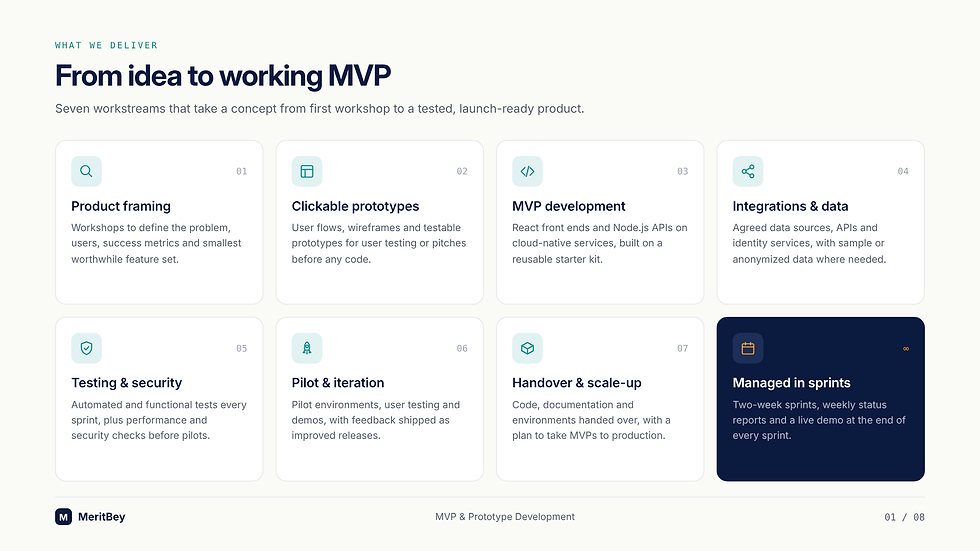Click the page counter 01 / 08
This screenshot has height=551, width=980.
pos(904,517)
